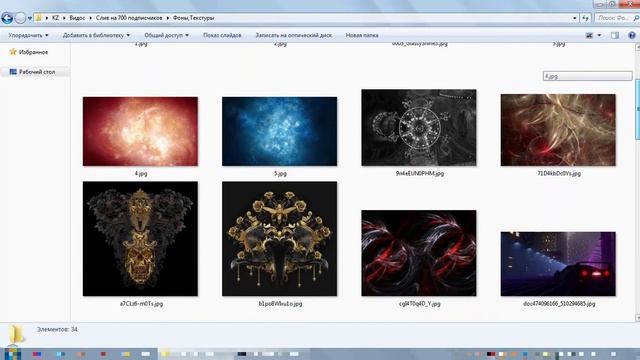640x360 pixels.
Task: Expand the arrow after KZ in address bar
Action: click(64, 18)
